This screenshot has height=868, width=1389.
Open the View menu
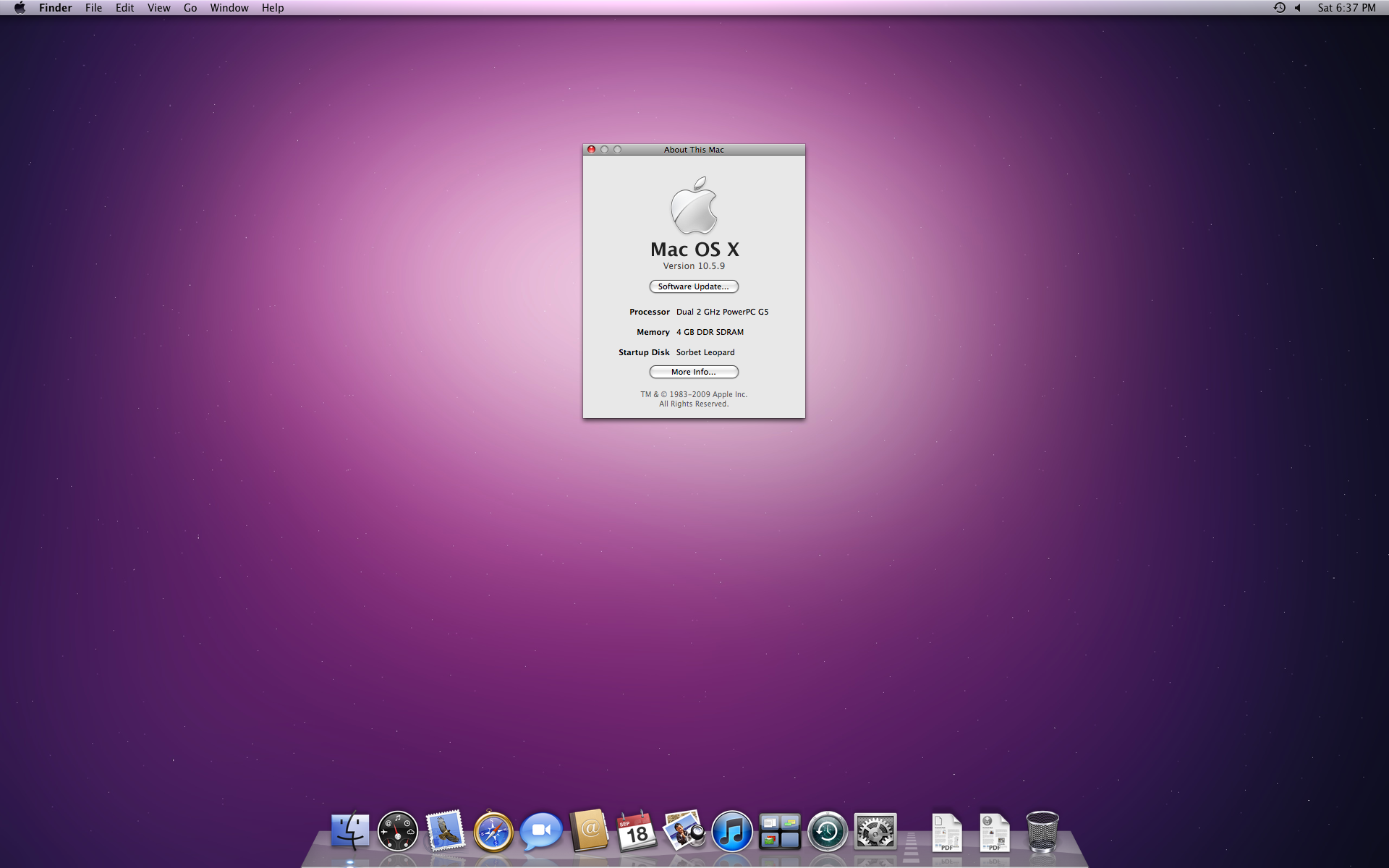pyautogui.click(x=159, y=8)
